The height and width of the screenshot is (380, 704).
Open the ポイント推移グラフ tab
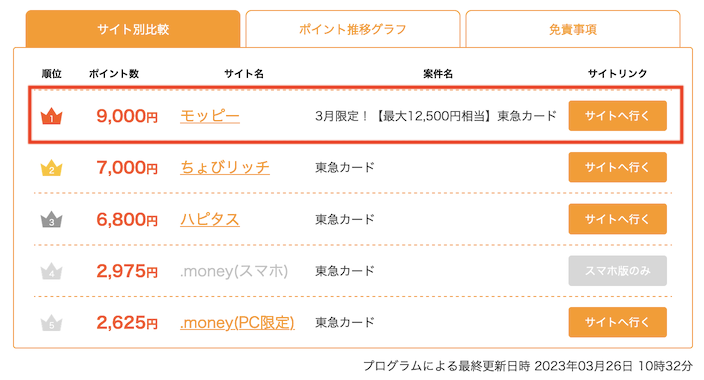point(352,29)
